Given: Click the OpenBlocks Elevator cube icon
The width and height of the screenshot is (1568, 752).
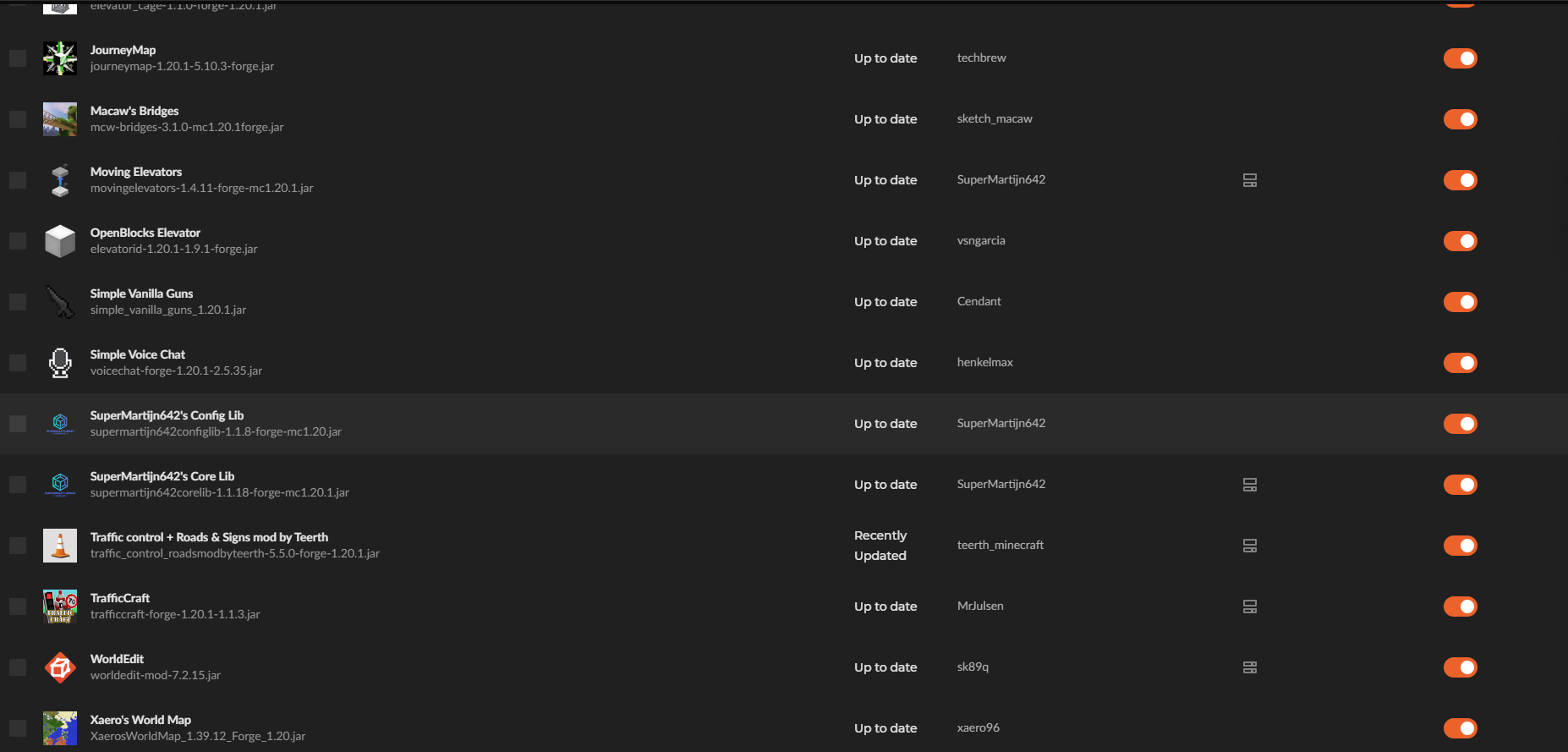Looking at the screenshot, I should tap(60, 241).
